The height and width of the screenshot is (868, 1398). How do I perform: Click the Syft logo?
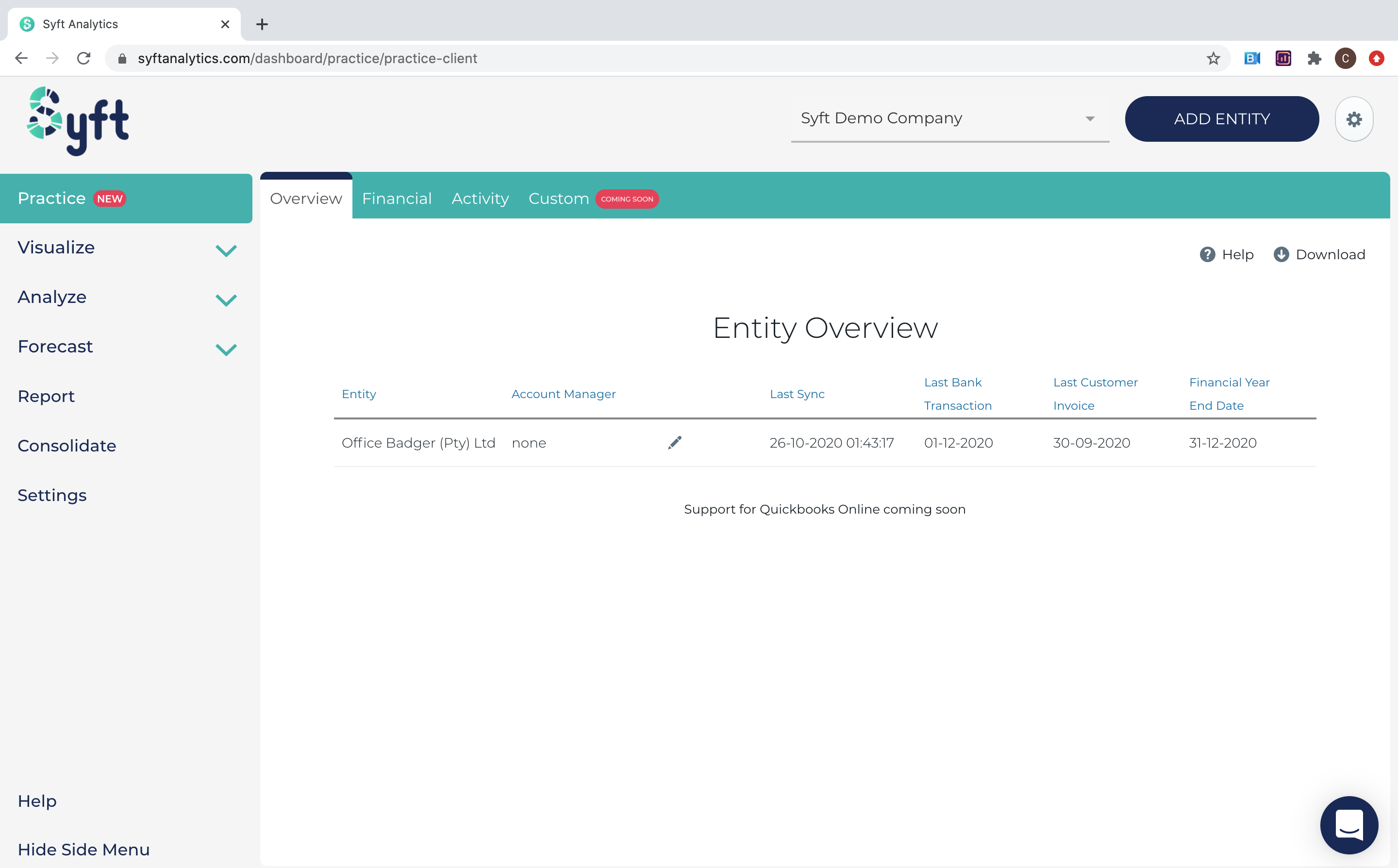78,120
